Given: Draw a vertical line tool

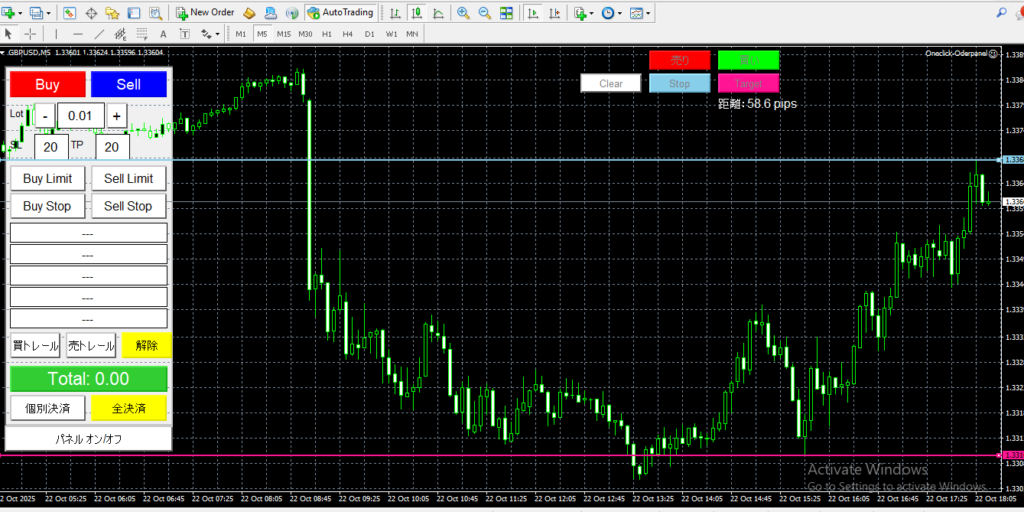Looking at the screenshot, I should (x=56, y=33).
